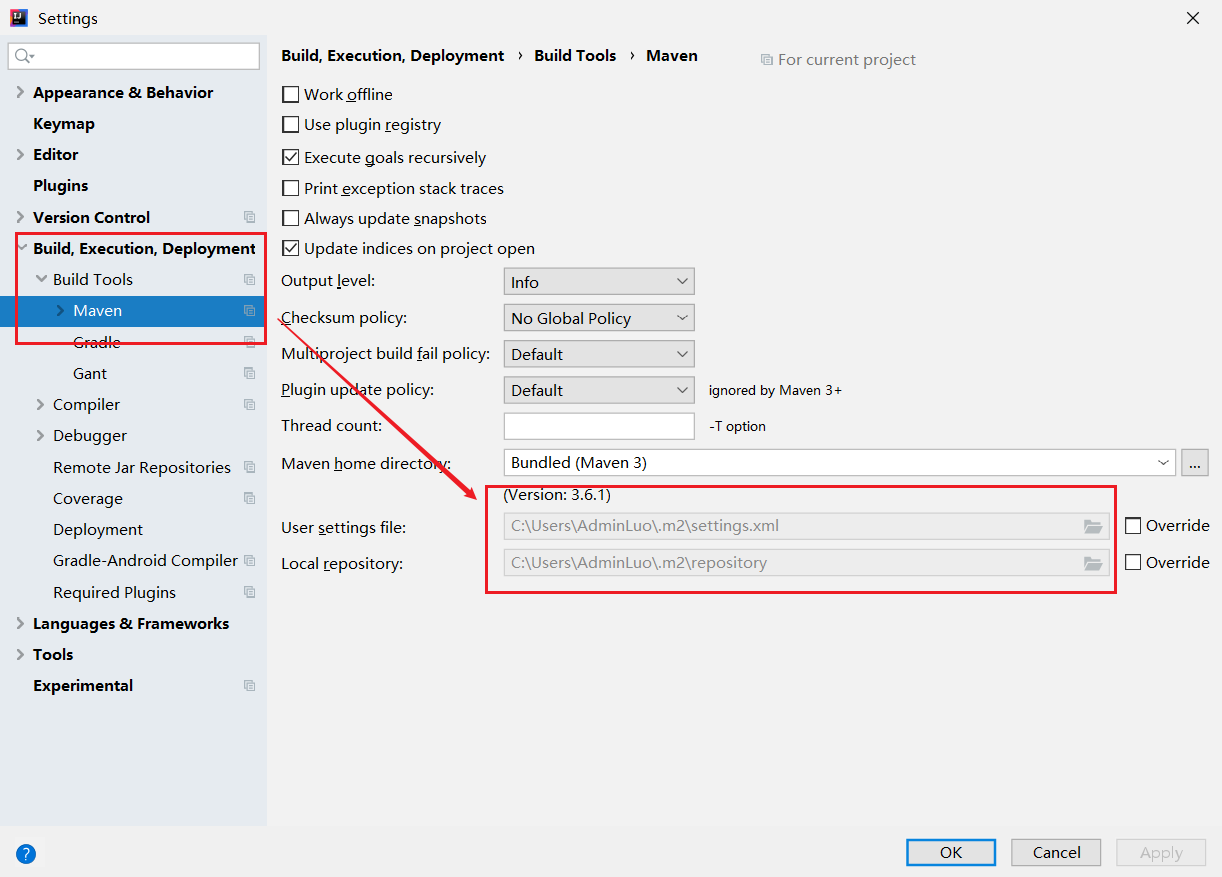1222x877 pixels.
Task: Click the project-level icon next to Gant
Action: pyautogui.click(x=249, y=373)
